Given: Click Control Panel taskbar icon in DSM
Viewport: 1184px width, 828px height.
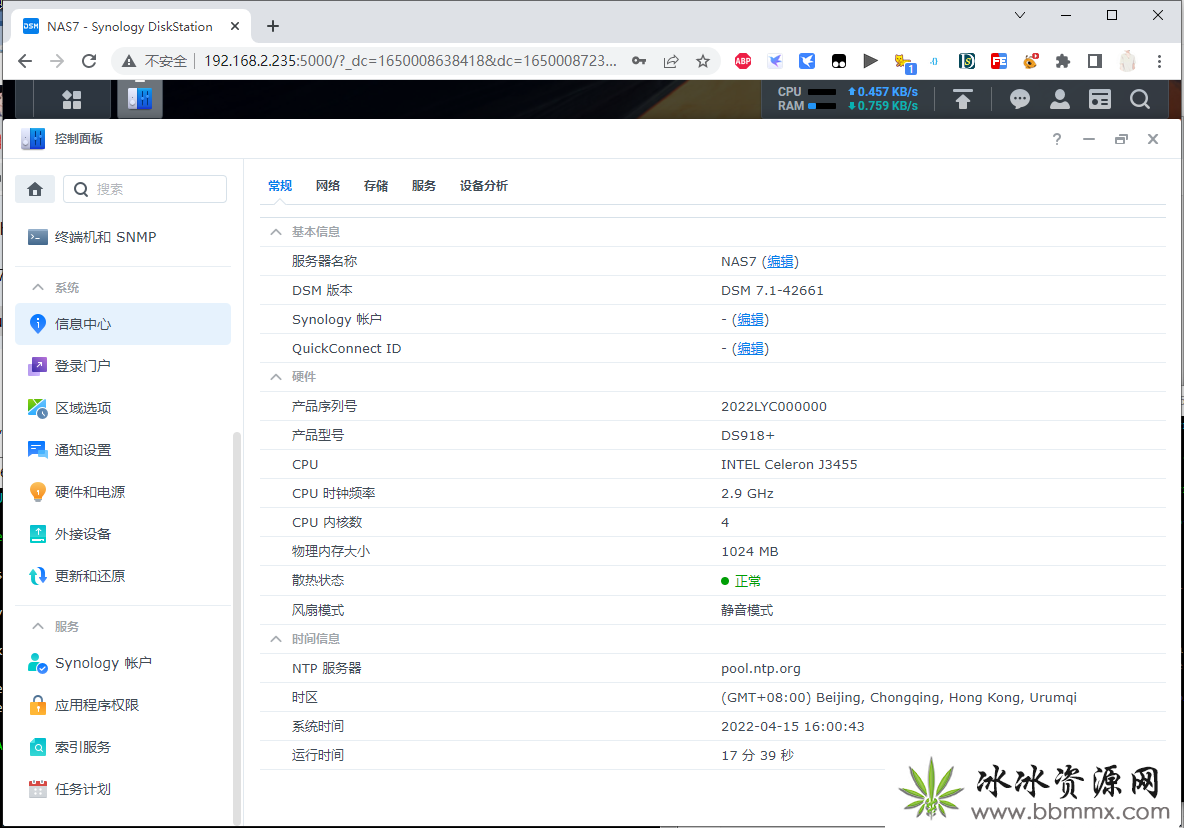Looking at the screenshot, I should [140, 99].
